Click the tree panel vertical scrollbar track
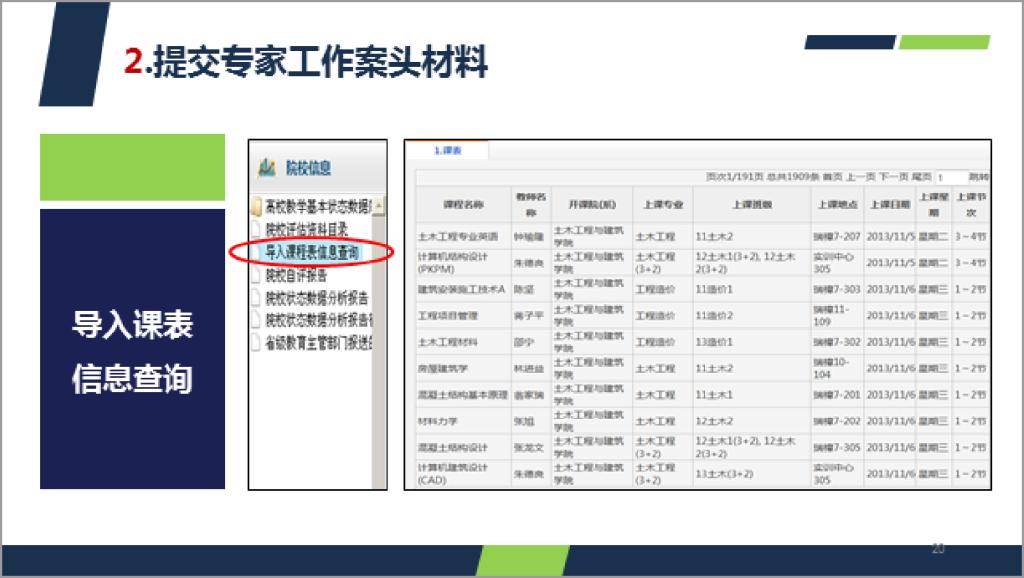The image size is (1024, 578). click(379, 353)
